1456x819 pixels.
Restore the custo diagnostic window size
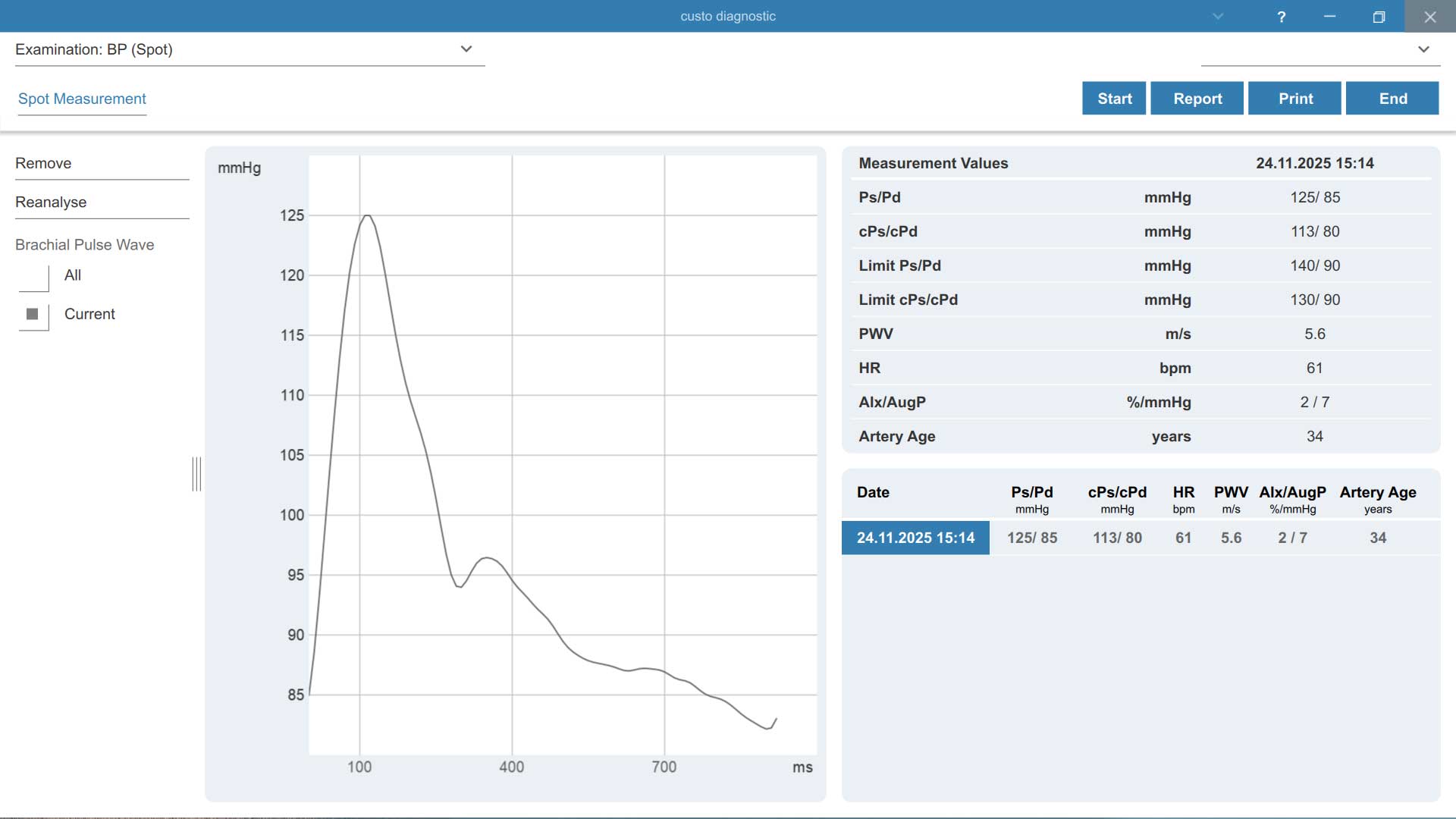[1379, 17]
